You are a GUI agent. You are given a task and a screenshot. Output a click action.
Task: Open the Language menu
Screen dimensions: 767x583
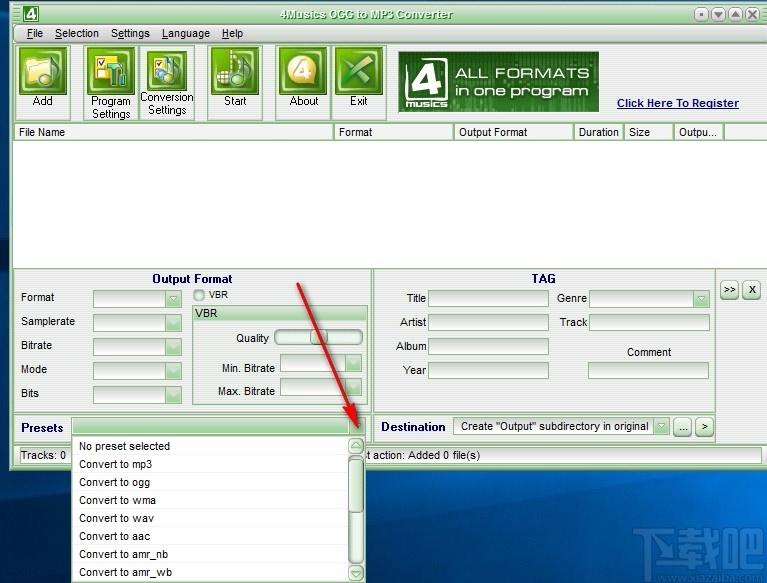point(186,33)
